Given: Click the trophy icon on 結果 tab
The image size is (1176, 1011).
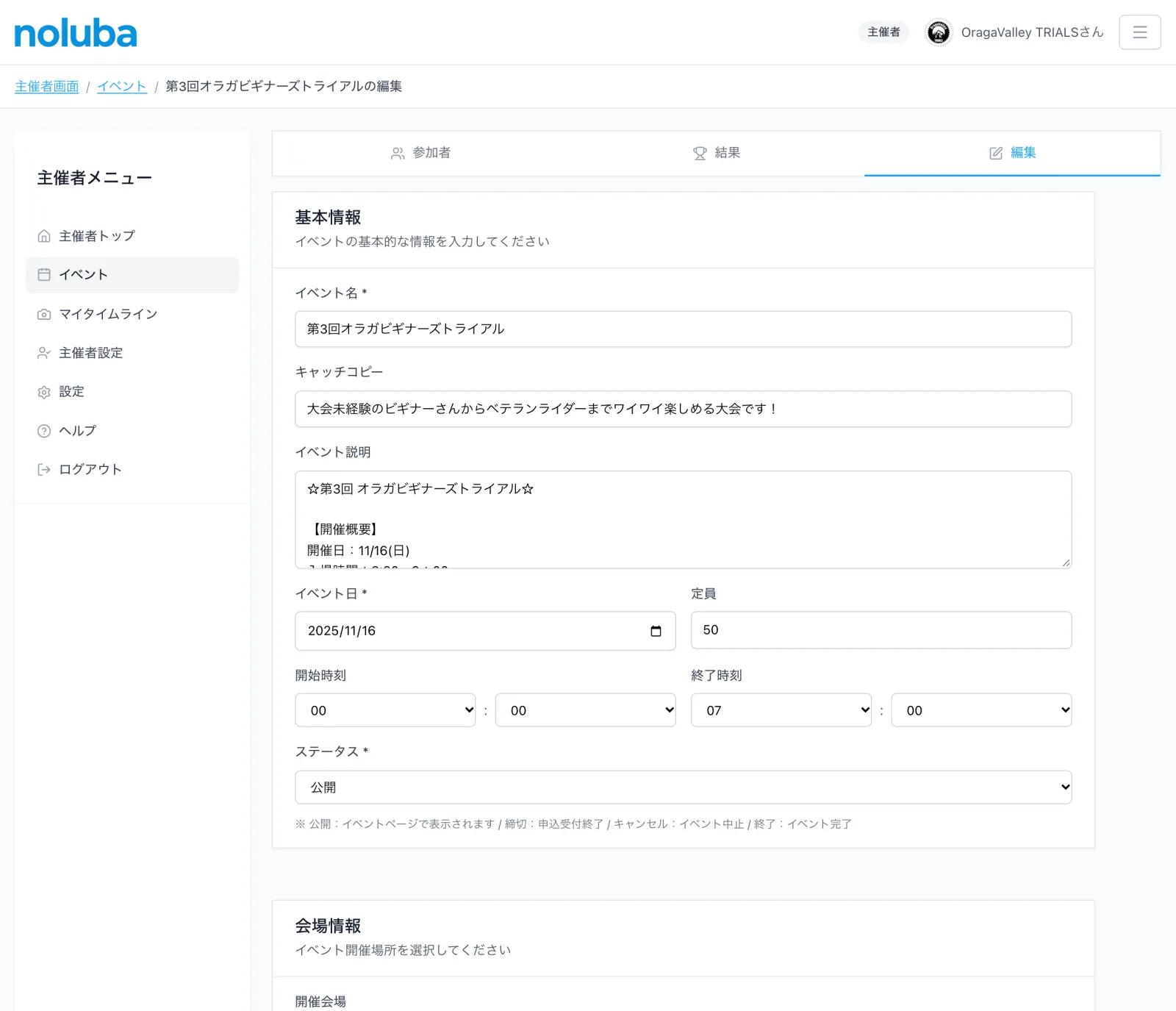Looking at the screenshot, I should click(700, 153).
